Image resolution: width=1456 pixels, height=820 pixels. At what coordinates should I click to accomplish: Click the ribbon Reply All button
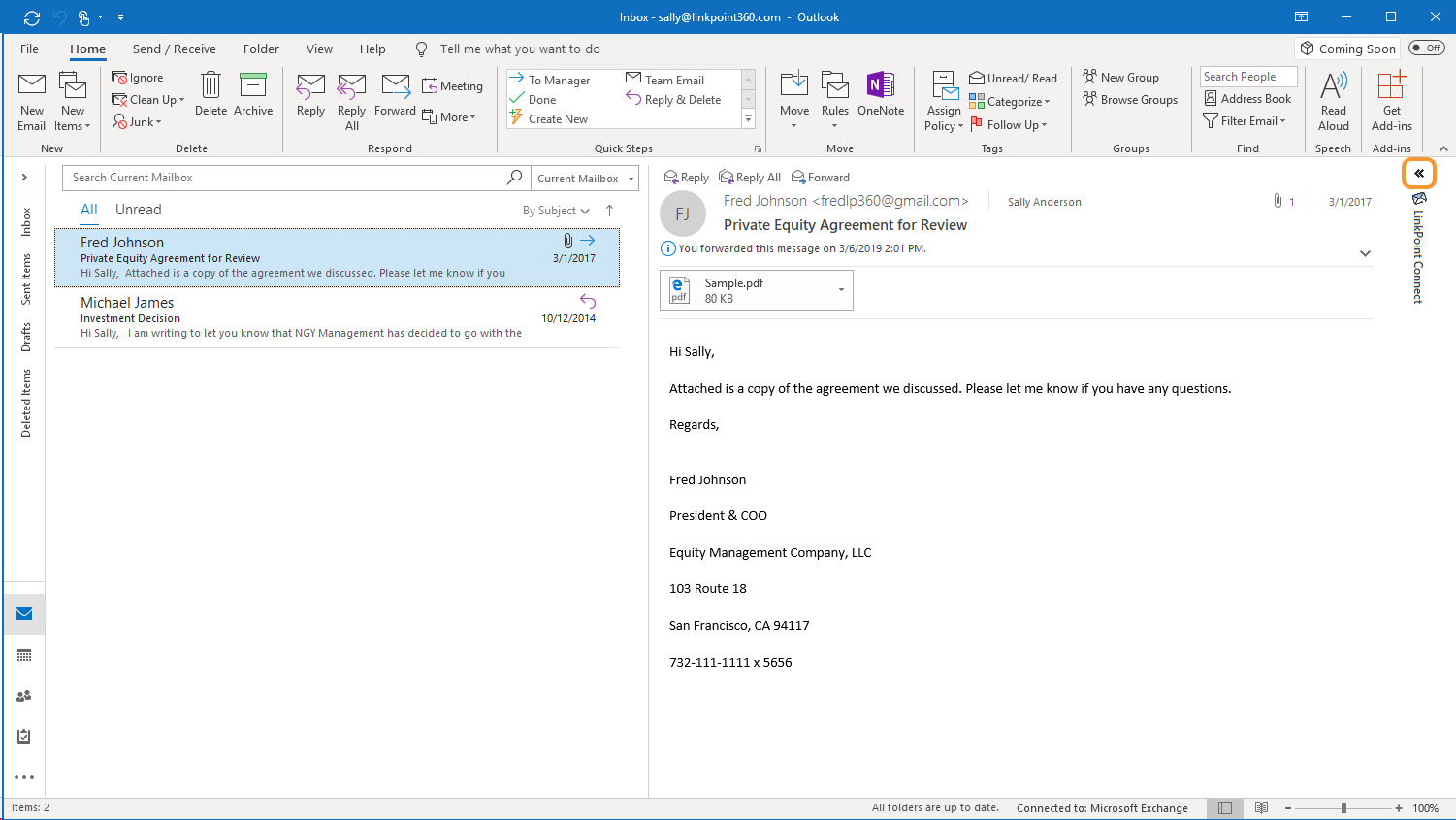pyautogui.click(x=351, y=102)
